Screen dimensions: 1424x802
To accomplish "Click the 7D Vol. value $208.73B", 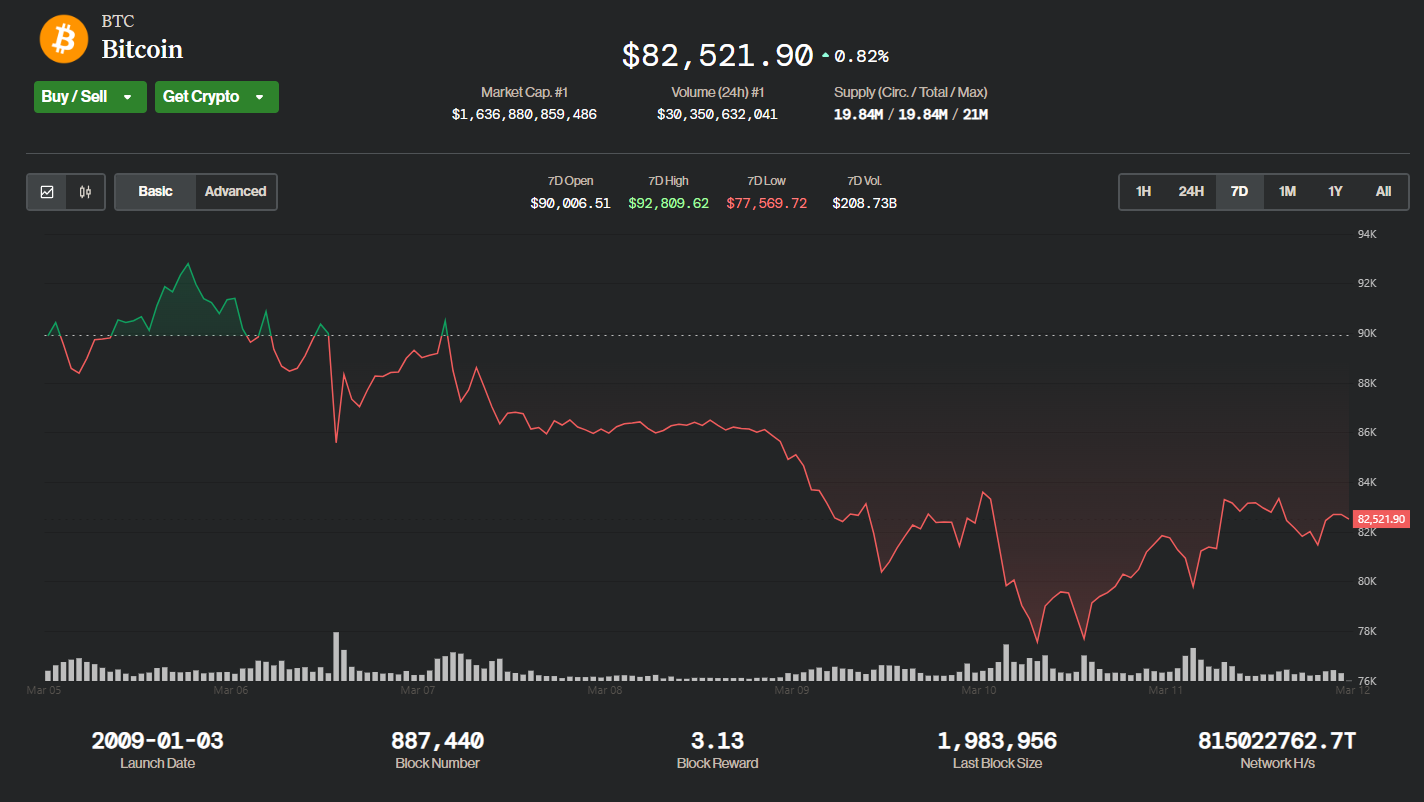I will click(x=864, y=203).
